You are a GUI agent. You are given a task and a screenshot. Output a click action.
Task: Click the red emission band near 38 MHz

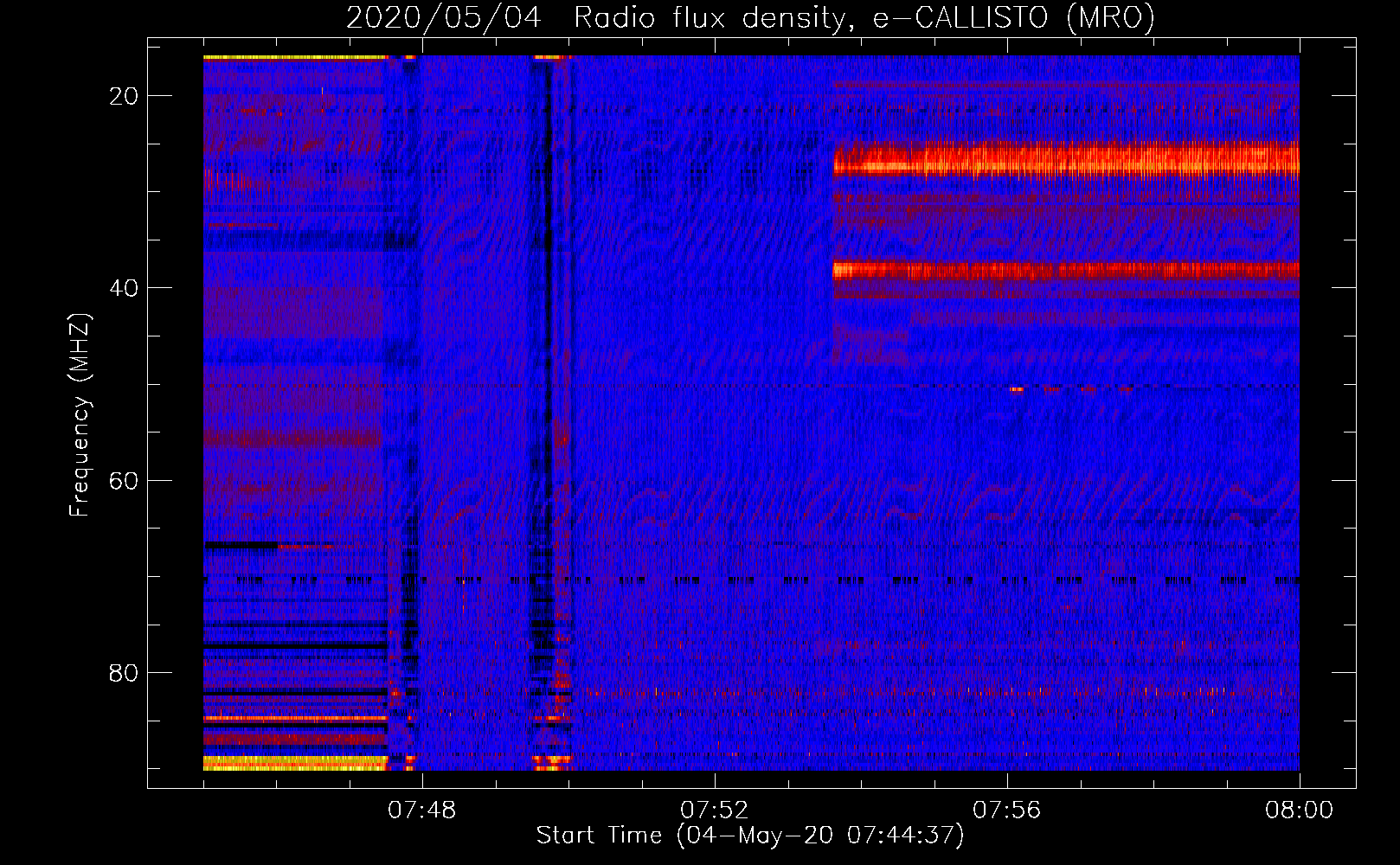(1066, 271)
